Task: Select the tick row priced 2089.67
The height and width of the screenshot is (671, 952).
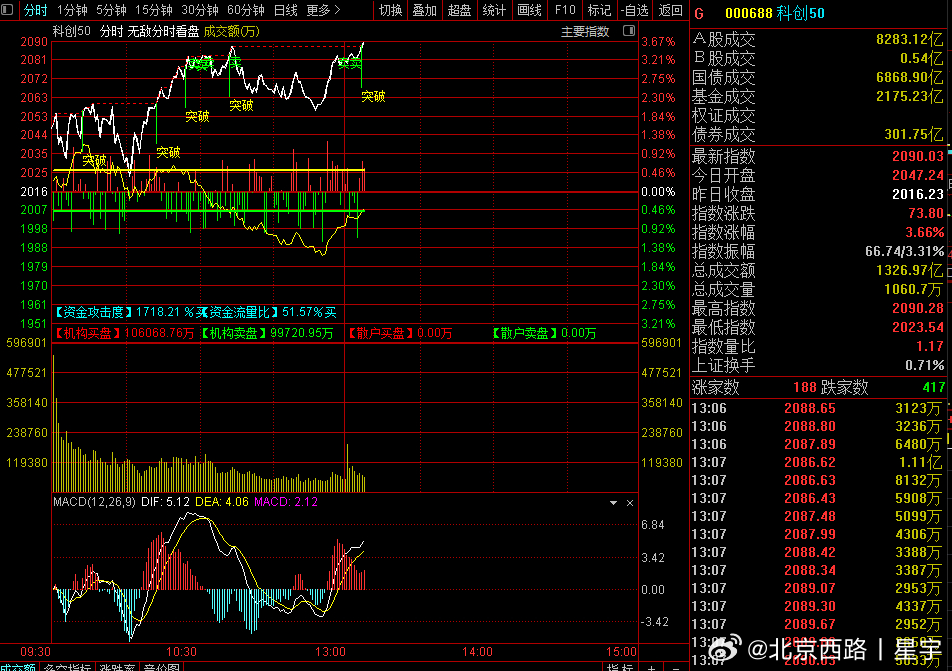Action: click(x=817, y=624)
